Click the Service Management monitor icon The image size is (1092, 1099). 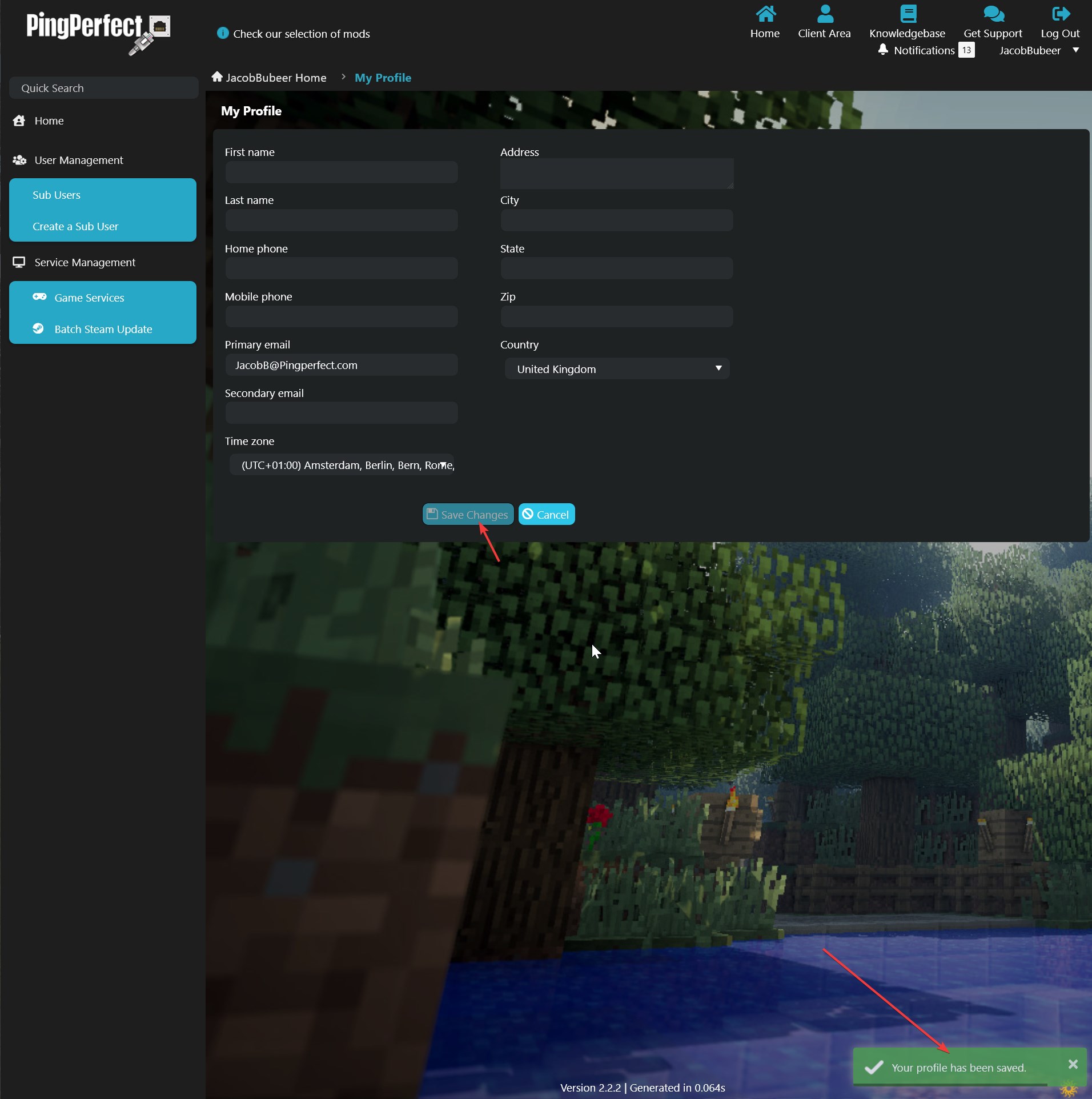(x=19, y=262)
